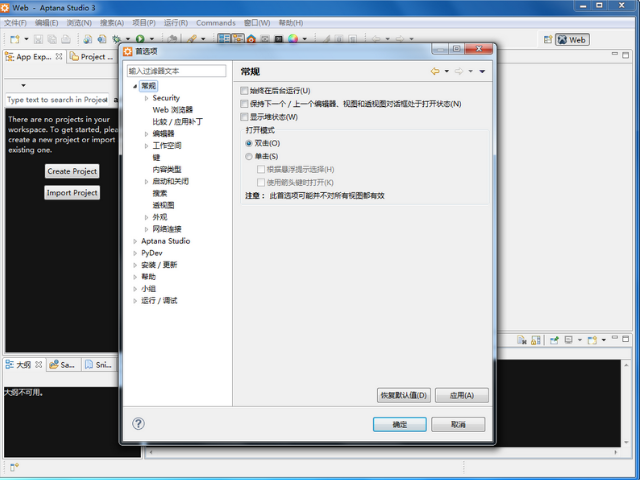Open the 窗口(W) menu
Viewport: 641px width, 480px height.
[x=257, y=22]
